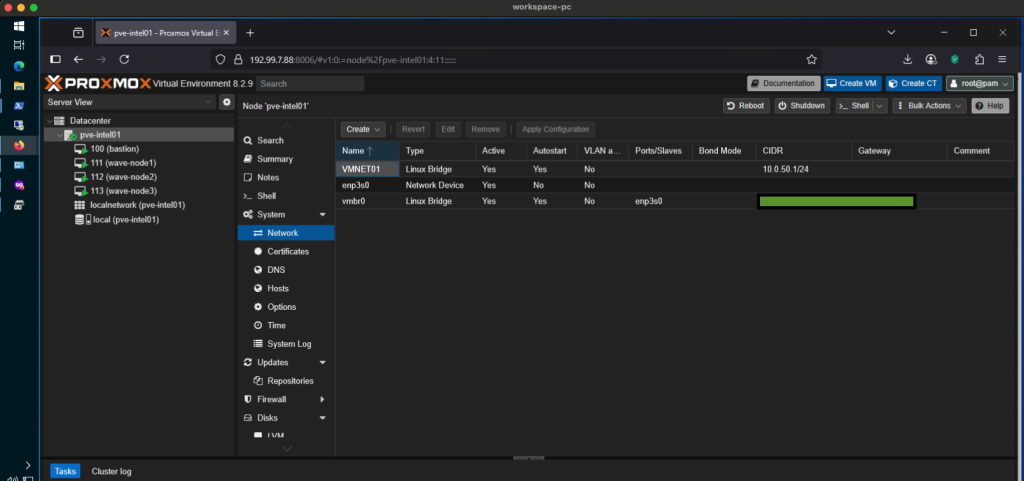This screenshot has width=1024, height=481.
Task: Open the Notes section
Action: 286,178
